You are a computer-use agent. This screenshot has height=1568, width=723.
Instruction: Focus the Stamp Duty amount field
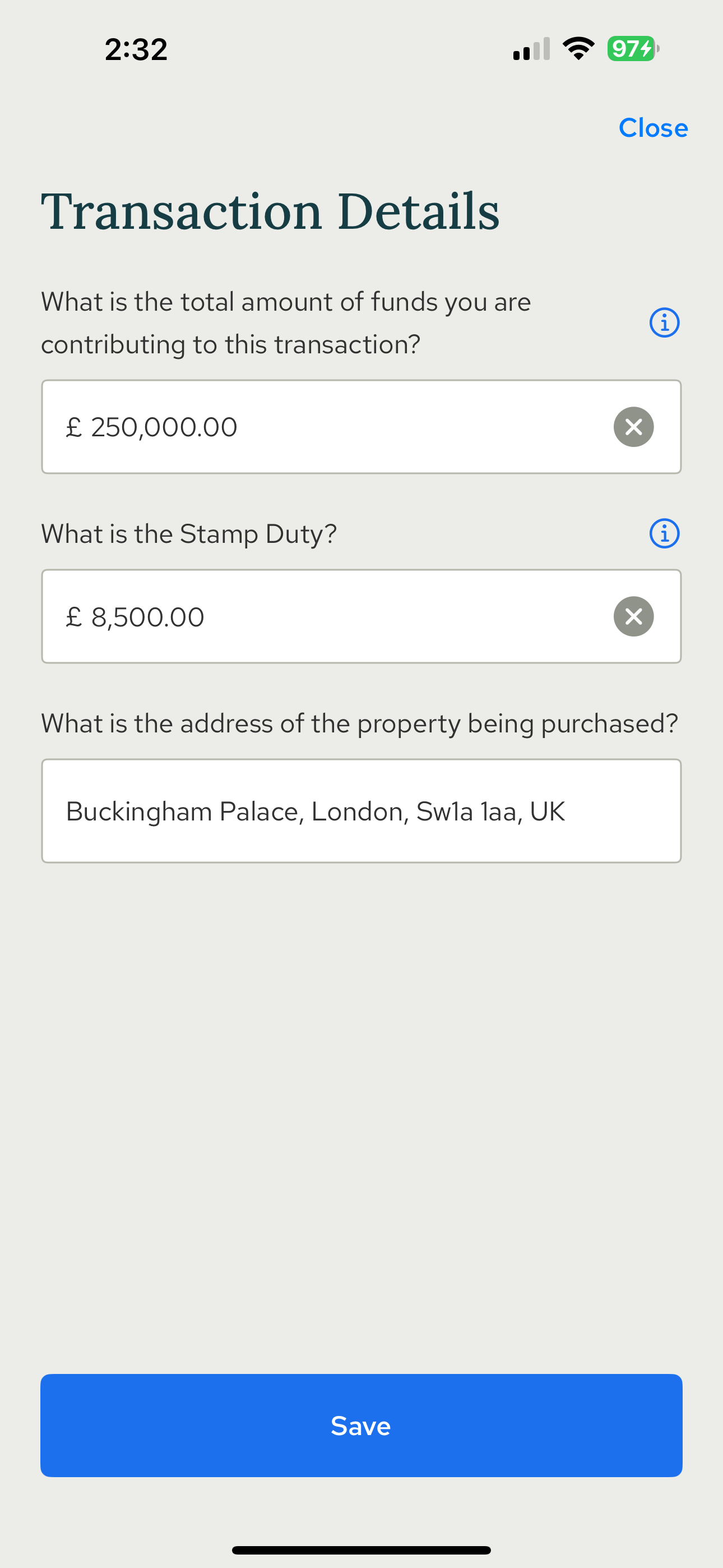point(328,617)
